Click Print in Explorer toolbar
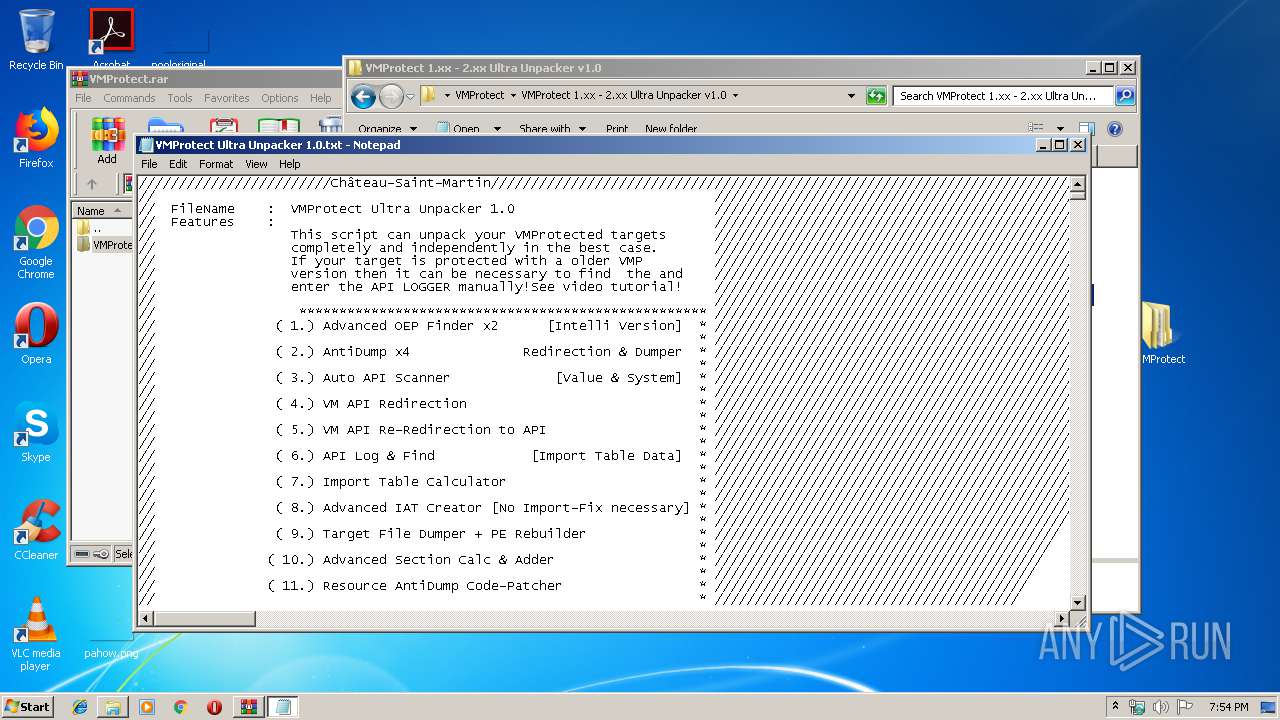The width and height of the screenshot is (1280, 720). (617, 128)
